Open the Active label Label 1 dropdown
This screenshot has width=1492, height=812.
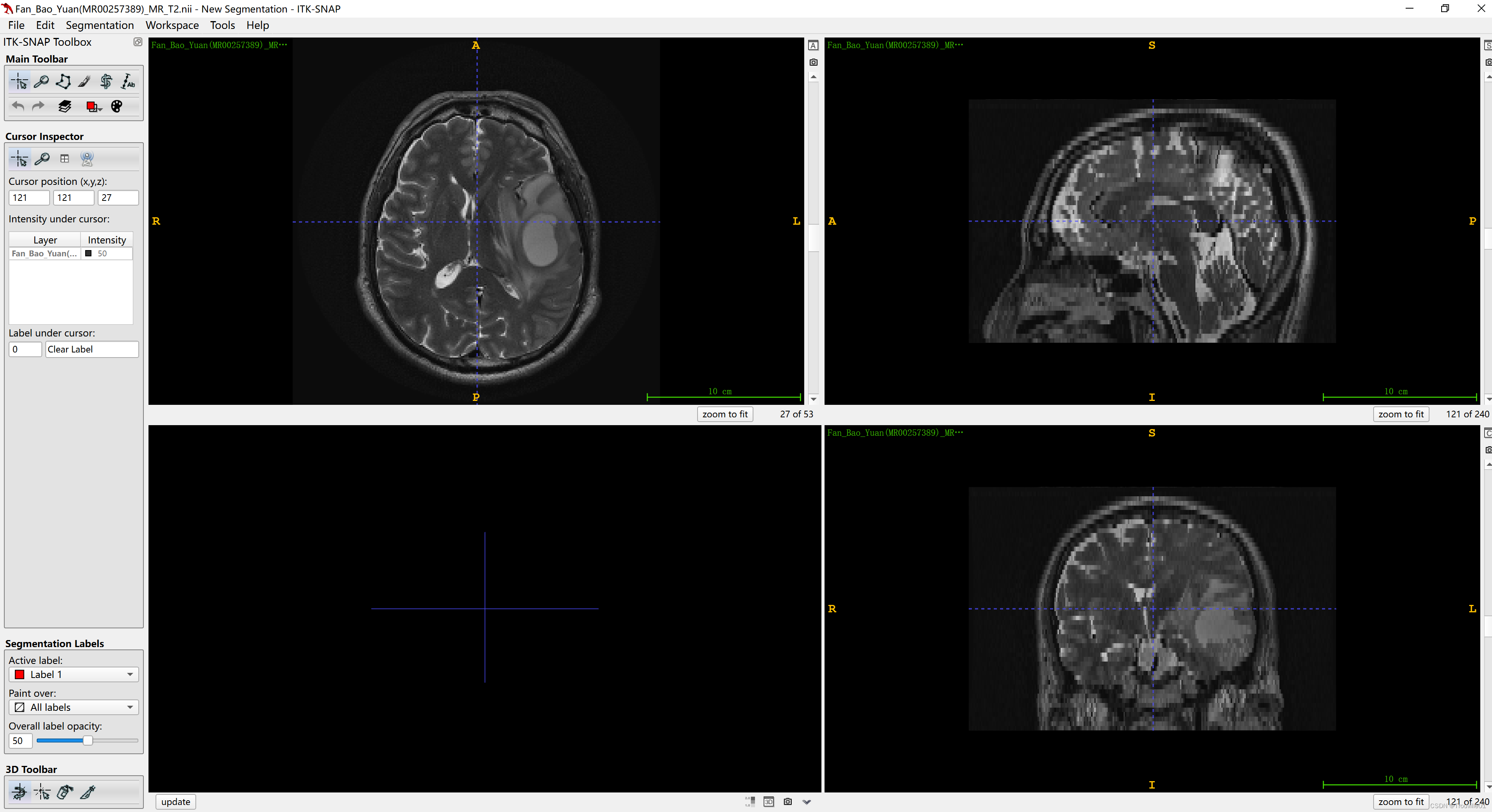pyautogui.click(x=73, y=674)
